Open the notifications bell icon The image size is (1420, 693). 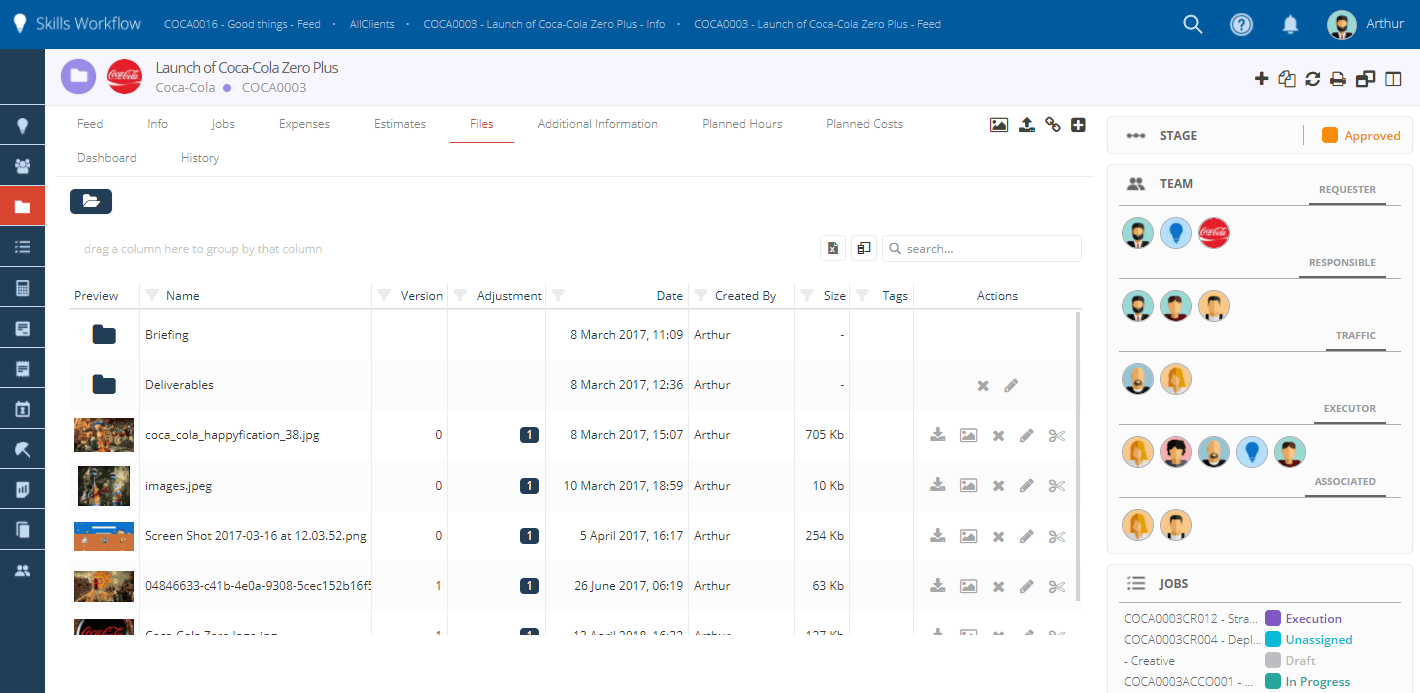1291,24
